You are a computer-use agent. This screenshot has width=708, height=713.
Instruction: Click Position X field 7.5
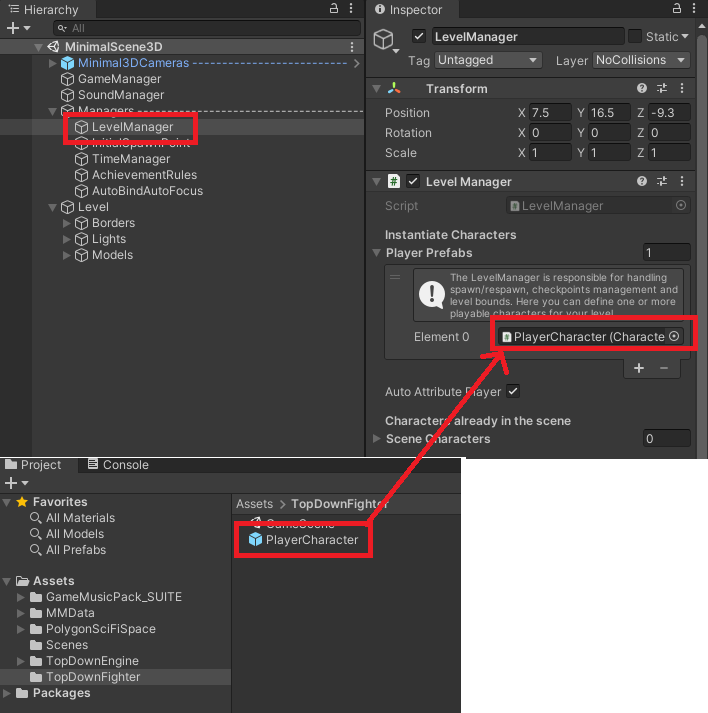pos(550,113)
